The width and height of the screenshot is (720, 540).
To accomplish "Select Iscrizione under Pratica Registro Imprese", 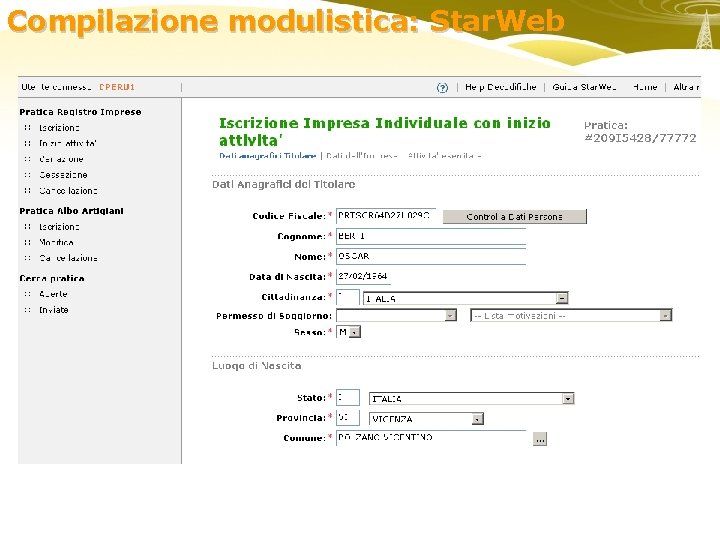I will pos(59,128).
